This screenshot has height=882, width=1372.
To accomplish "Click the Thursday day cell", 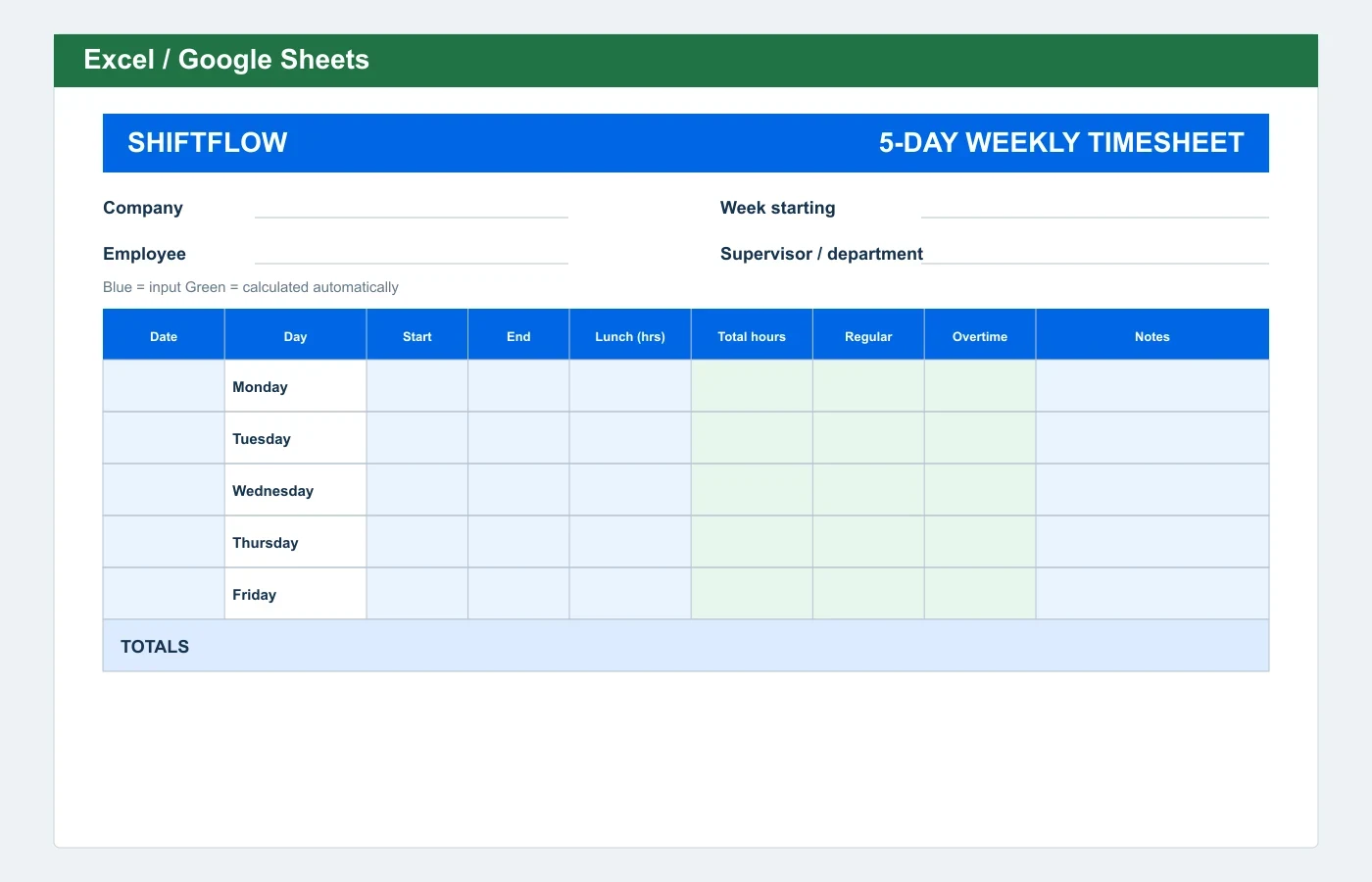I will 295,542.
